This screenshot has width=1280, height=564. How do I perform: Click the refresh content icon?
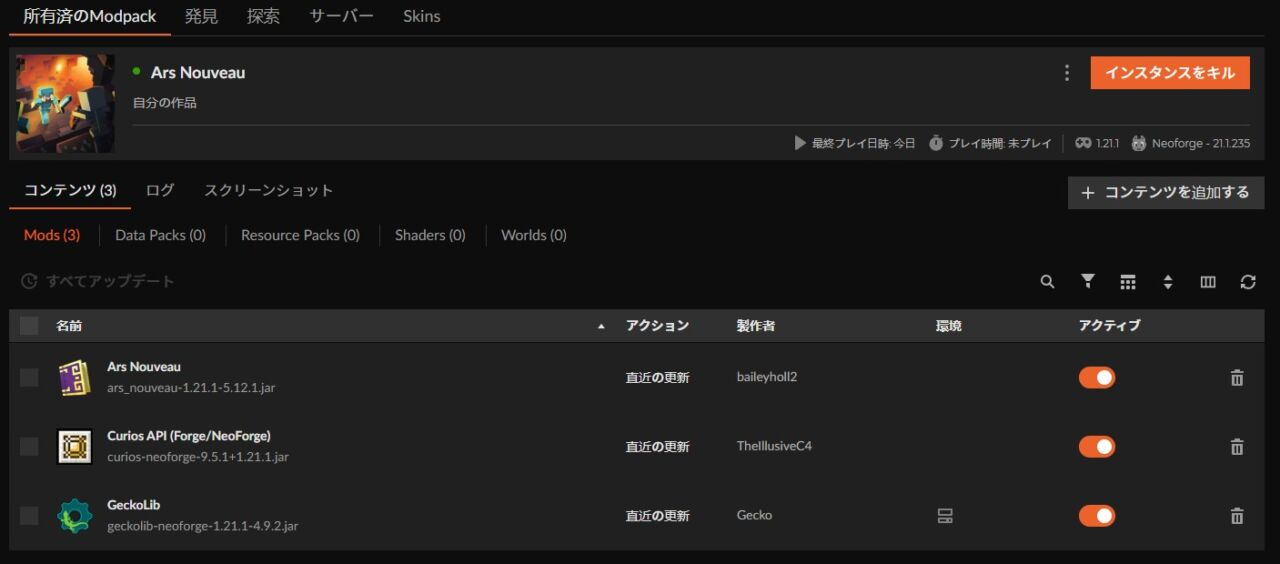(x=1248, y=282)
